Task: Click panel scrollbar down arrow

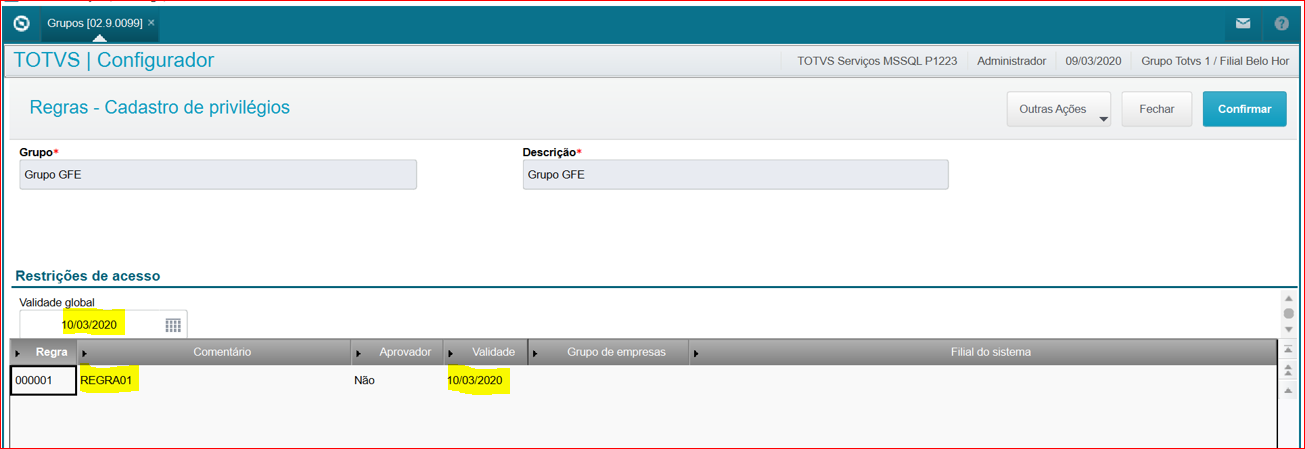Action: (1288, 329)
